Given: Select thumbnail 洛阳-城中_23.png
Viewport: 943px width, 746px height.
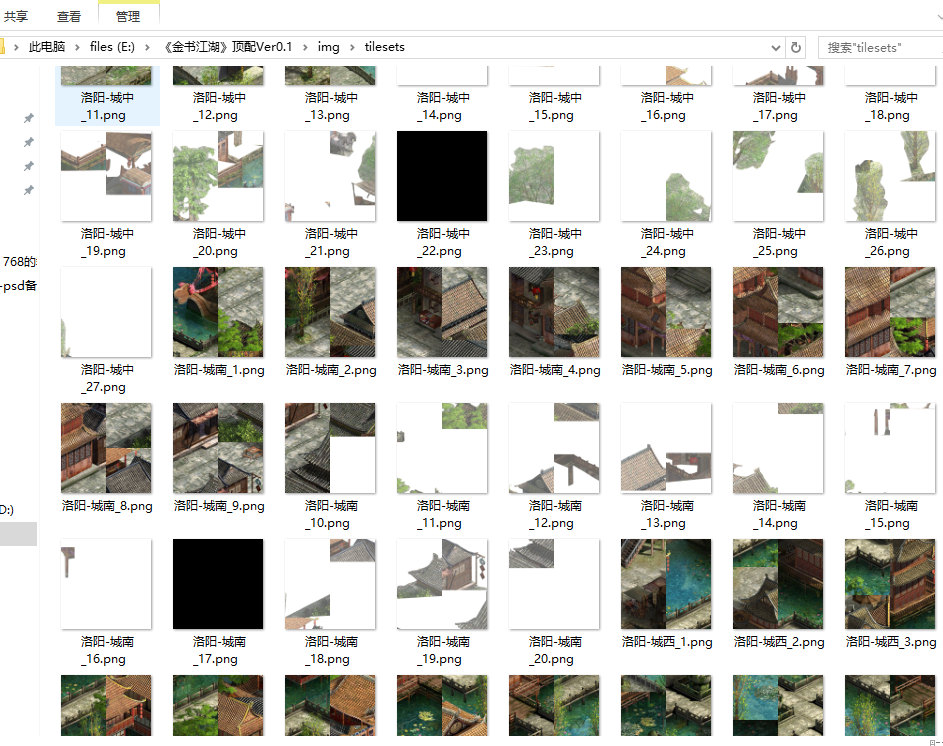Looking at the screenshot, I should (x=554, y=176).
